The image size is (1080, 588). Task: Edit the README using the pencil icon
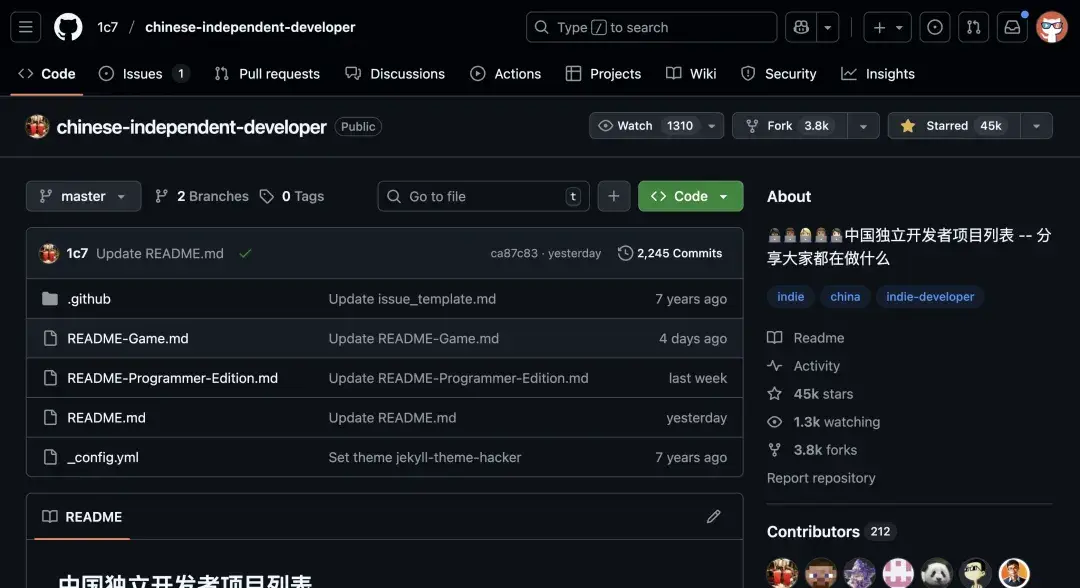pos(713,516)
